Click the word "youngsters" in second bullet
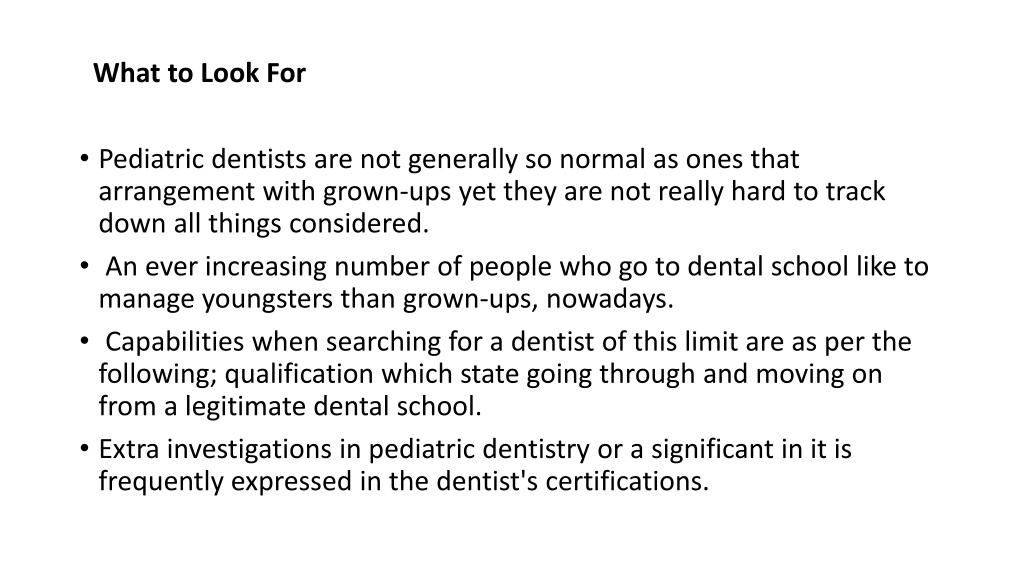 (x=267, y=298)
